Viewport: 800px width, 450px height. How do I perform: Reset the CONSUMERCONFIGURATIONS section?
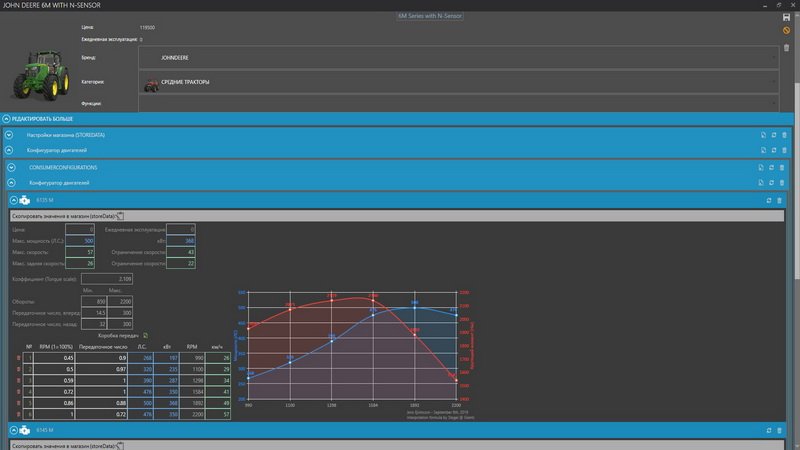pyautogui.click(x=771, y=167)
